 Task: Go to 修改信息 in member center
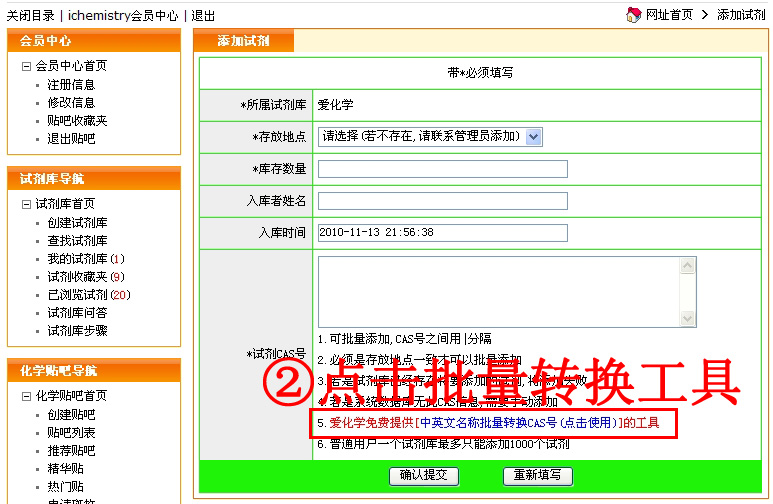(x=71, y=103)
